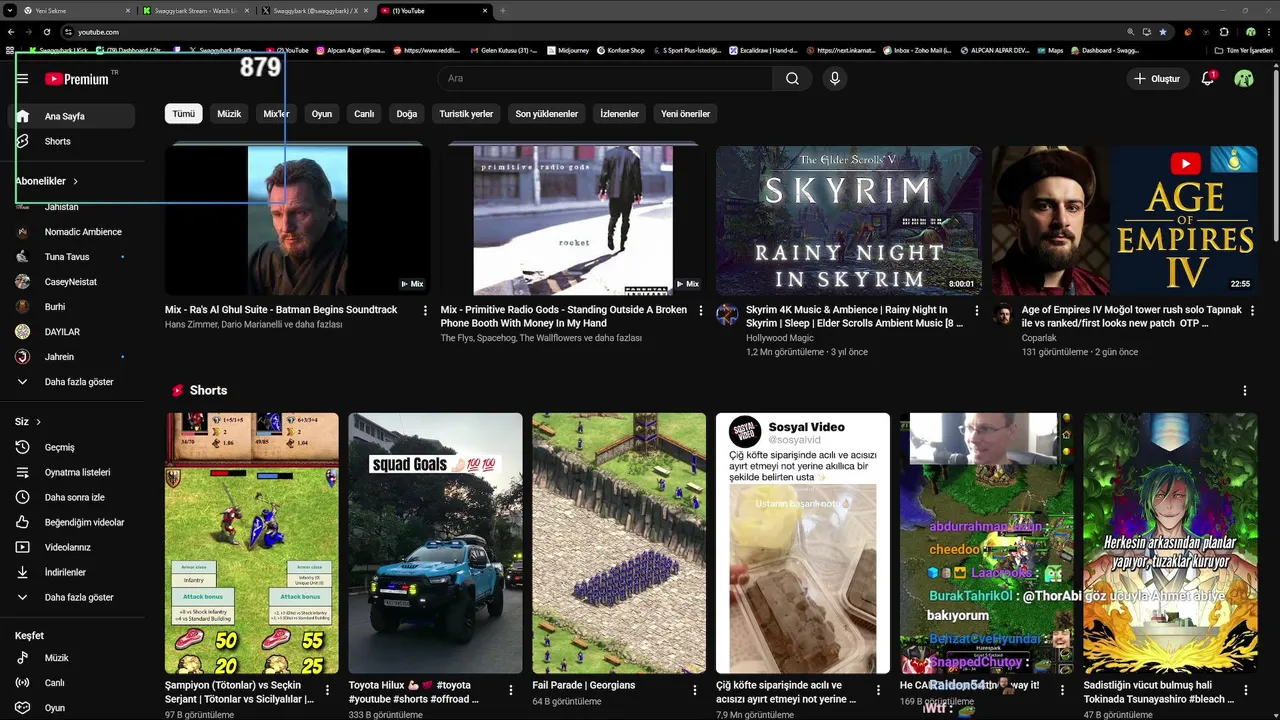Open options for Fail Parade Georgians short
This screenshot has width=1280, height=720.
[695, 690]
